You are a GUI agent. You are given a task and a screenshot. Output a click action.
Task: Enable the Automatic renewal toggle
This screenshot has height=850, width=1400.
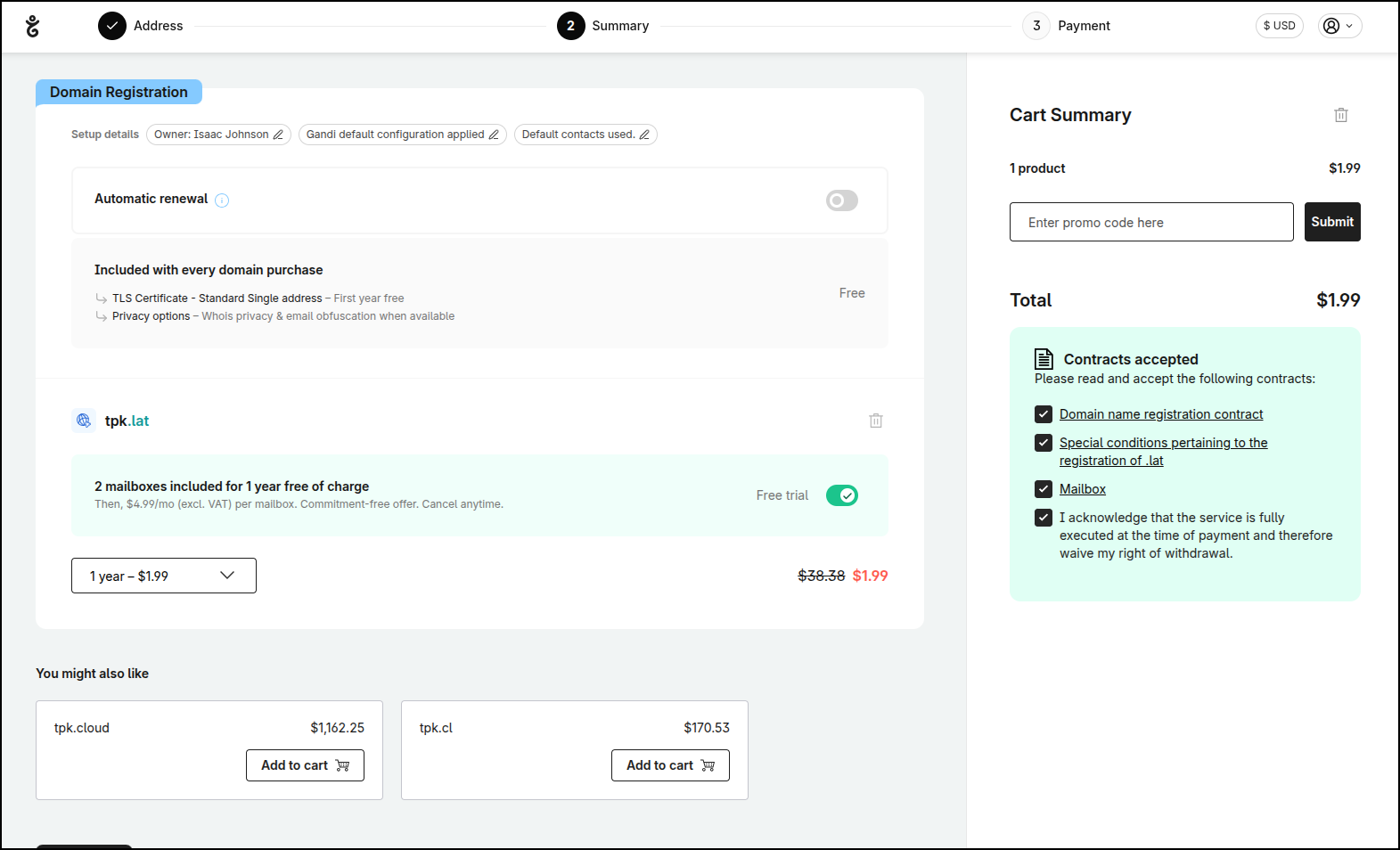[x=841, y=200]
